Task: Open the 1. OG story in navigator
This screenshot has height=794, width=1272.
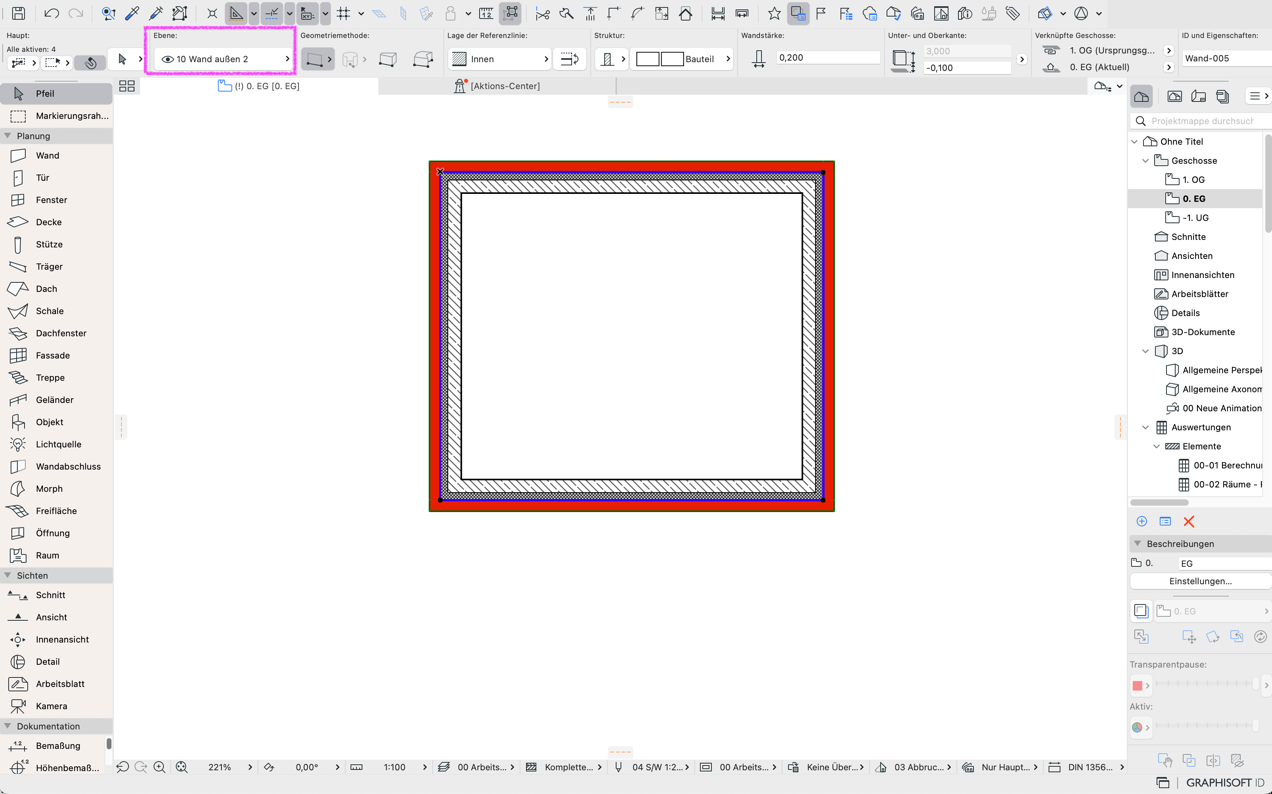Action: pos(1194,180)
